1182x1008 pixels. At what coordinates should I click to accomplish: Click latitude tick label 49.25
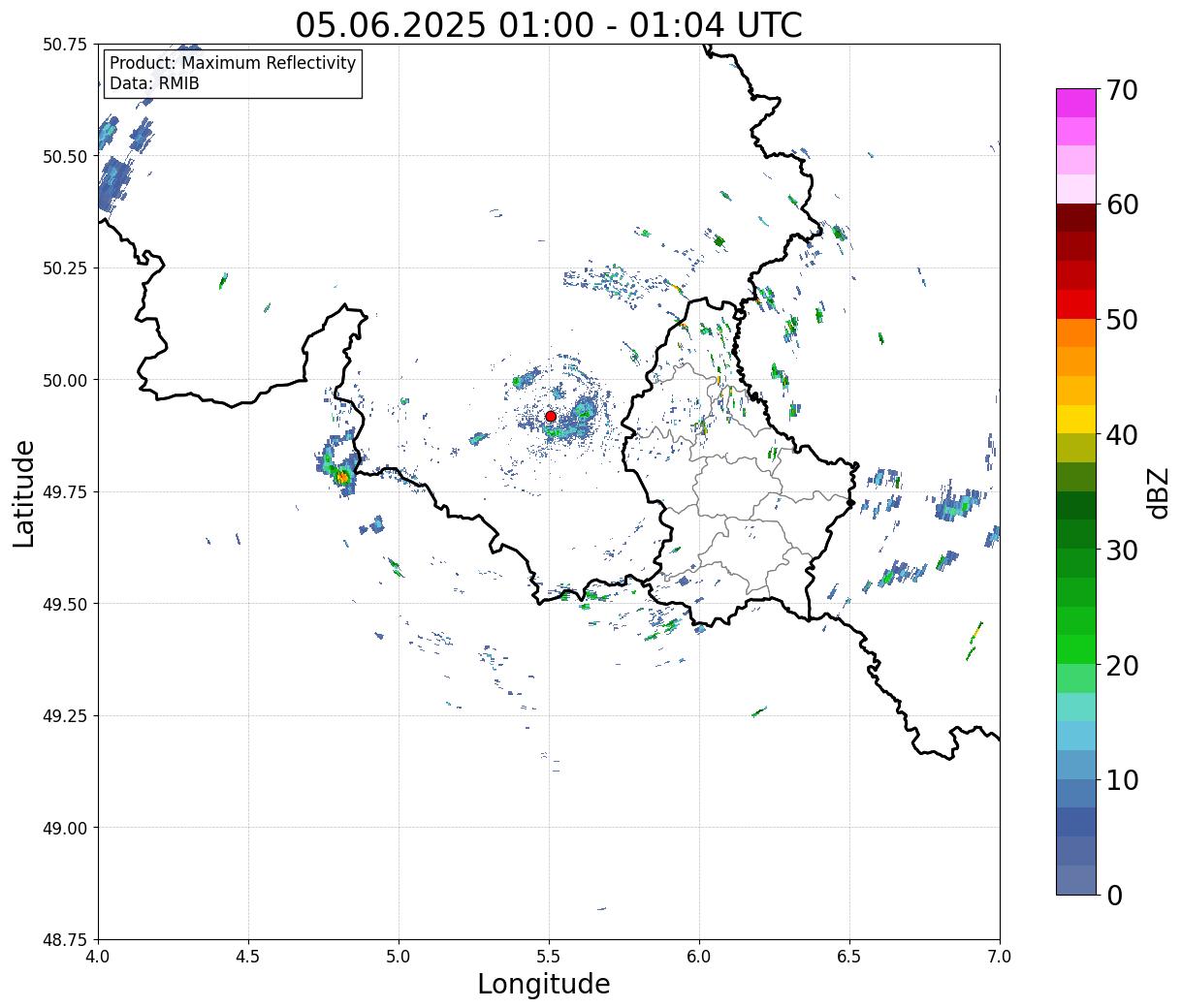coord(65,716)
